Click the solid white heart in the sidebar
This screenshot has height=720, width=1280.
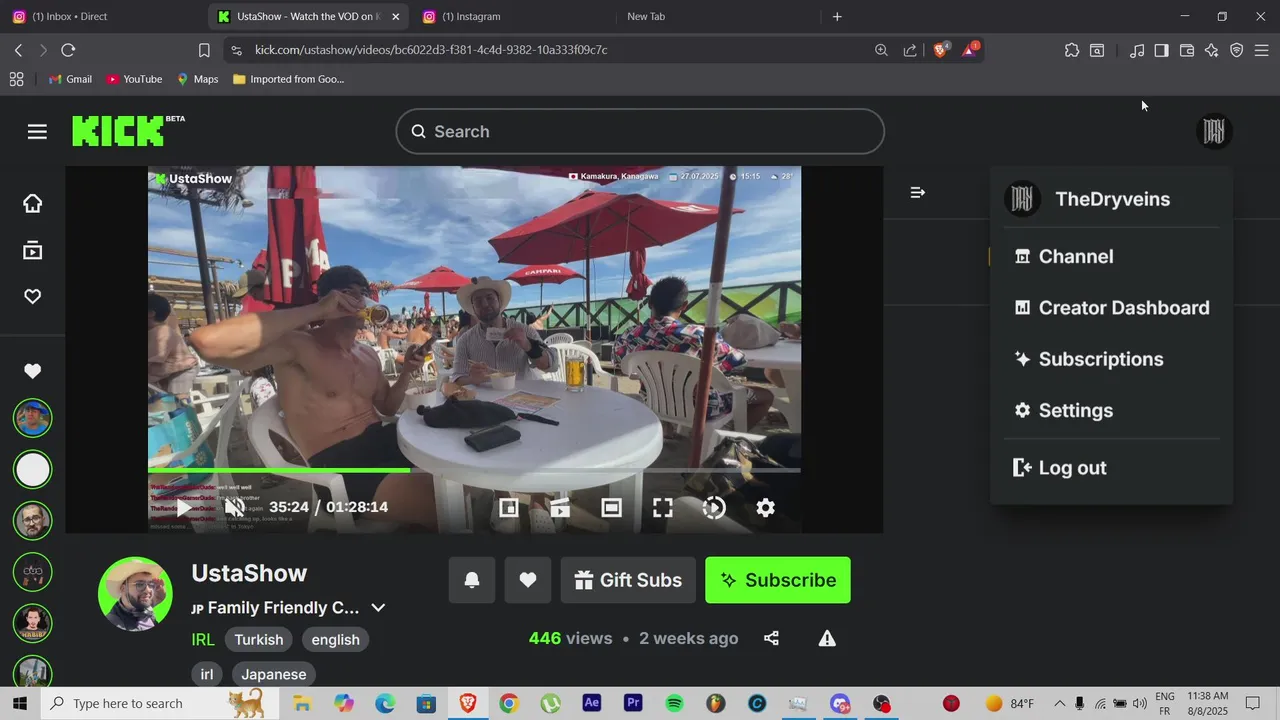(x=33, y=371)
